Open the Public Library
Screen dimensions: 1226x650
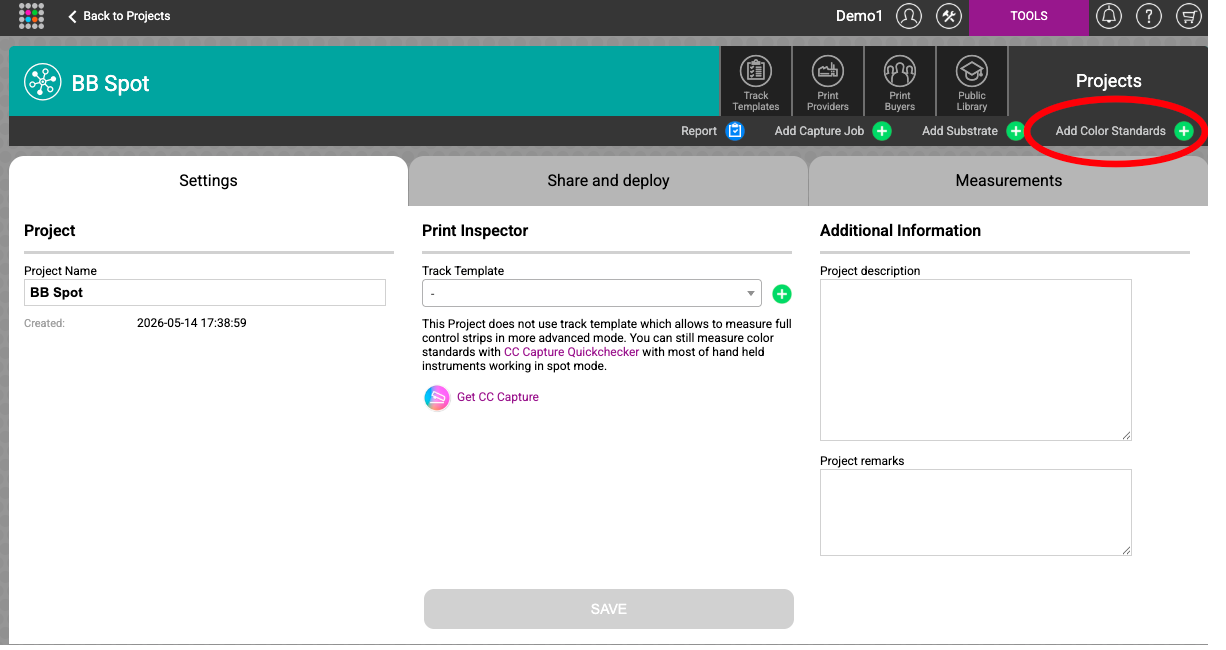click(972, 82)
